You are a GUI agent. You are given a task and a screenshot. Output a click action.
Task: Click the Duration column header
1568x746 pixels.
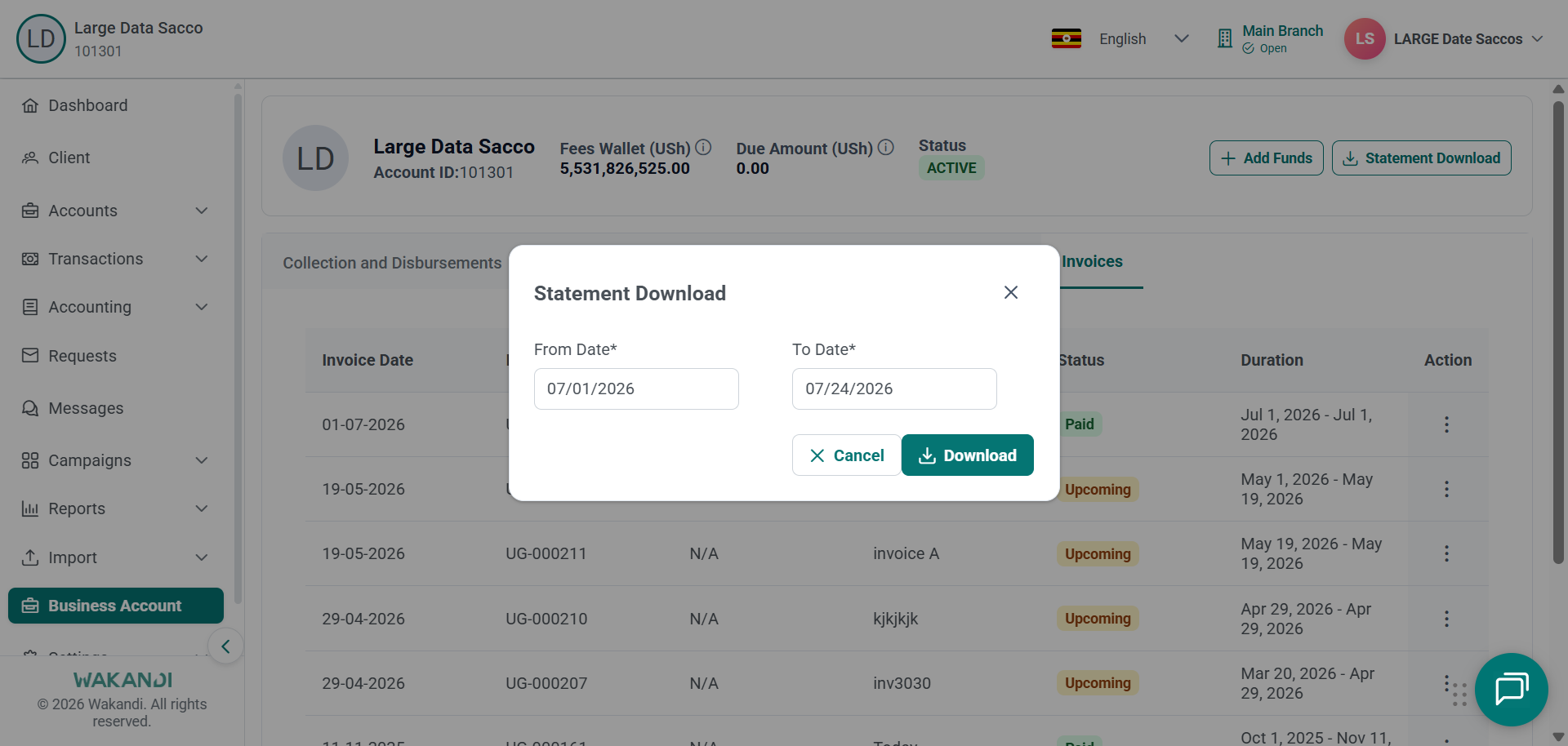(x=1272, y=360)
